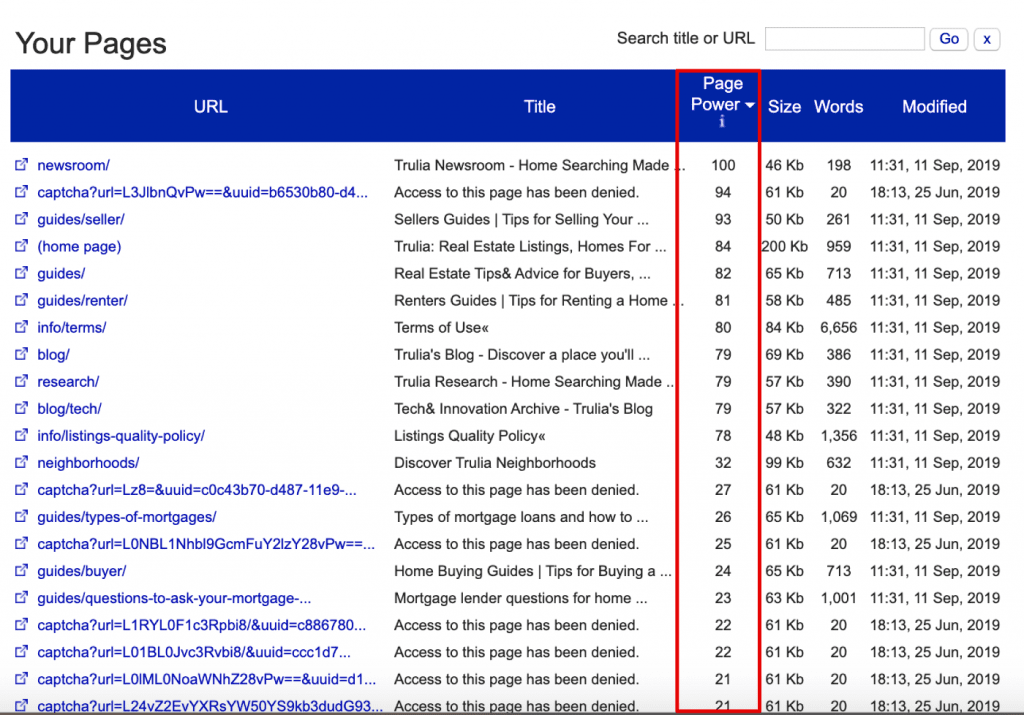Click external icon beside guides/types-of-mortgages/
Screen dimensions: 1024x715
point(22,516)
